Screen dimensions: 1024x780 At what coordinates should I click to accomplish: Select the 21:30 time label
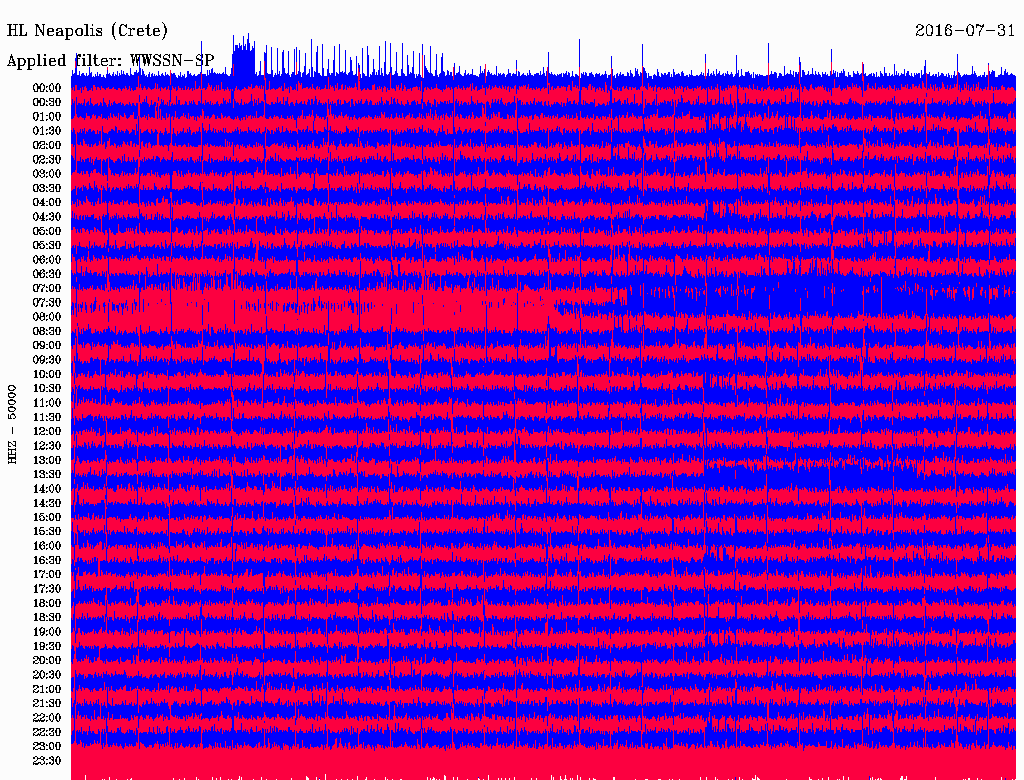click(x=47, y=703)
